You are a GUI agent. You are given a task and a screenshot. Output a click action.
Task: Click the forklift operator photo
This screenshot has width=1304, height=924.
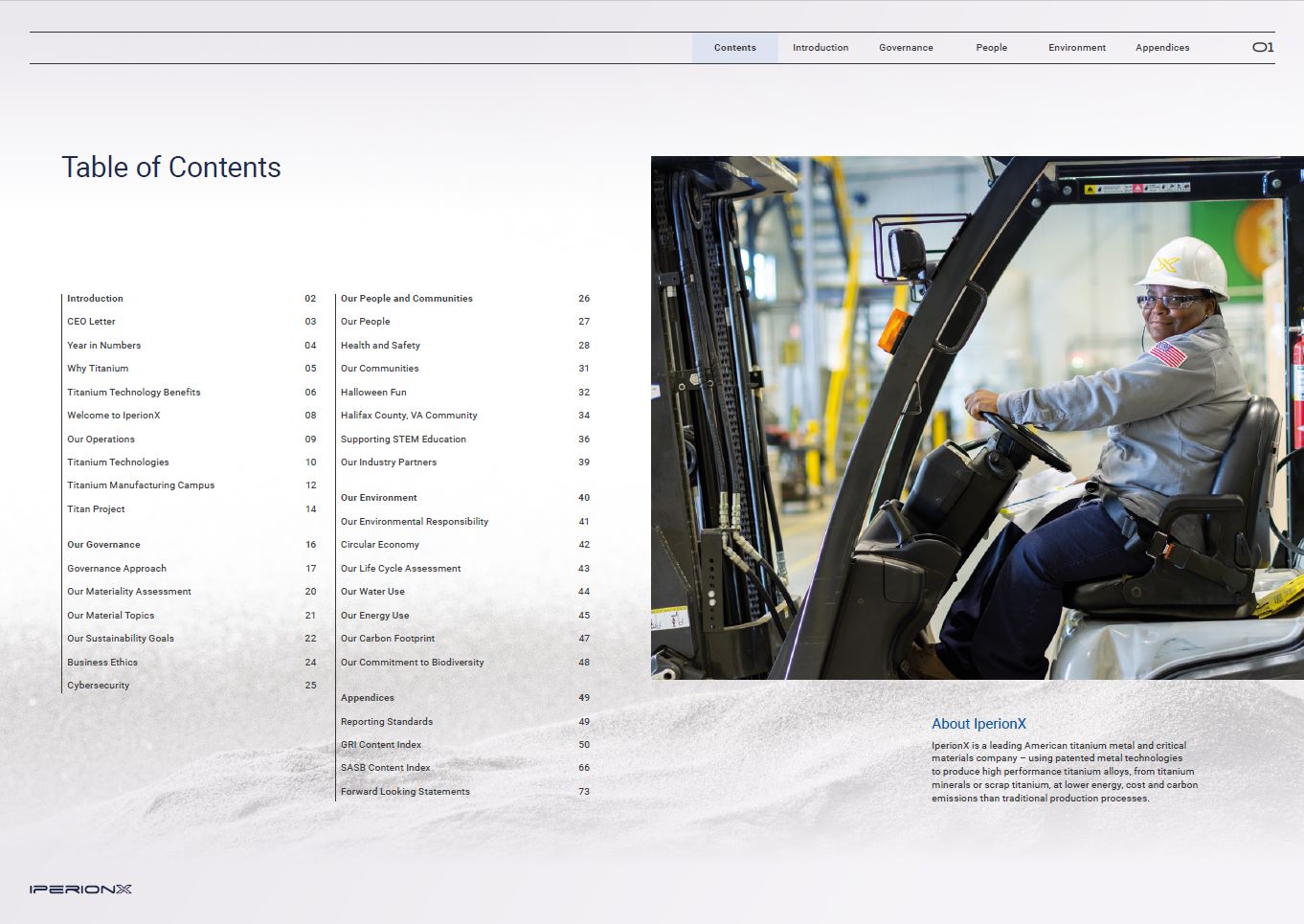pyautogui.click(x=977, y=417)
